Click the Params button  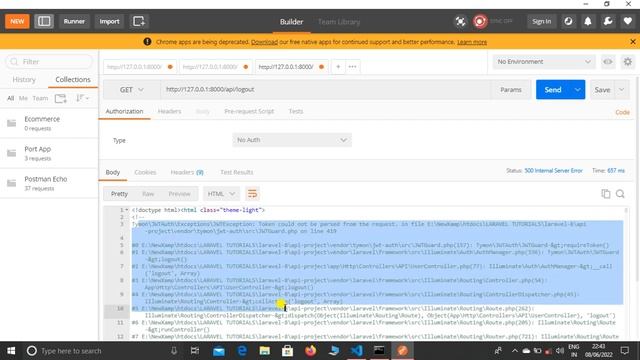point(511,90)
